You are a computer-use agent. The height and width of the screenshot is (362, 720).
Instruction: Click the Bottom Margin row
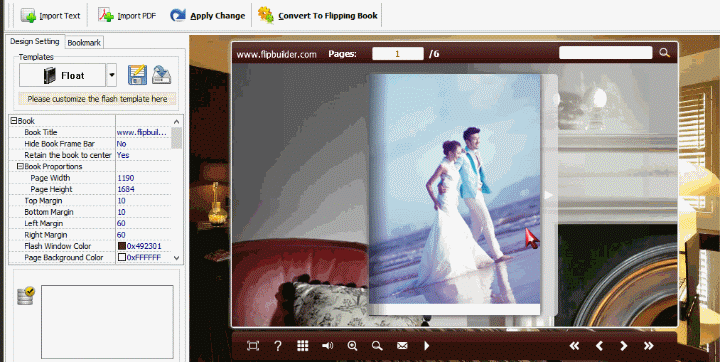tap(90, 212)
